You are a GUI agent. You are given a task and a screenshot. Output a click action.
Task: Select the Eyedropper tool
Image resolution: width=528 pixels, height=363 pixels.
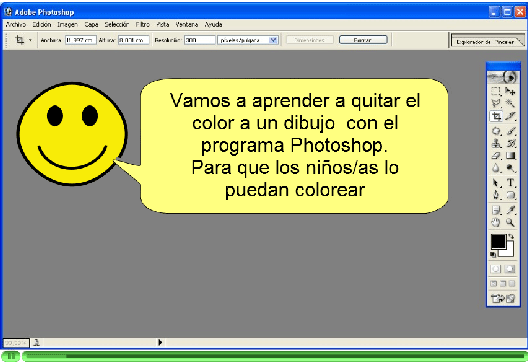510,210
